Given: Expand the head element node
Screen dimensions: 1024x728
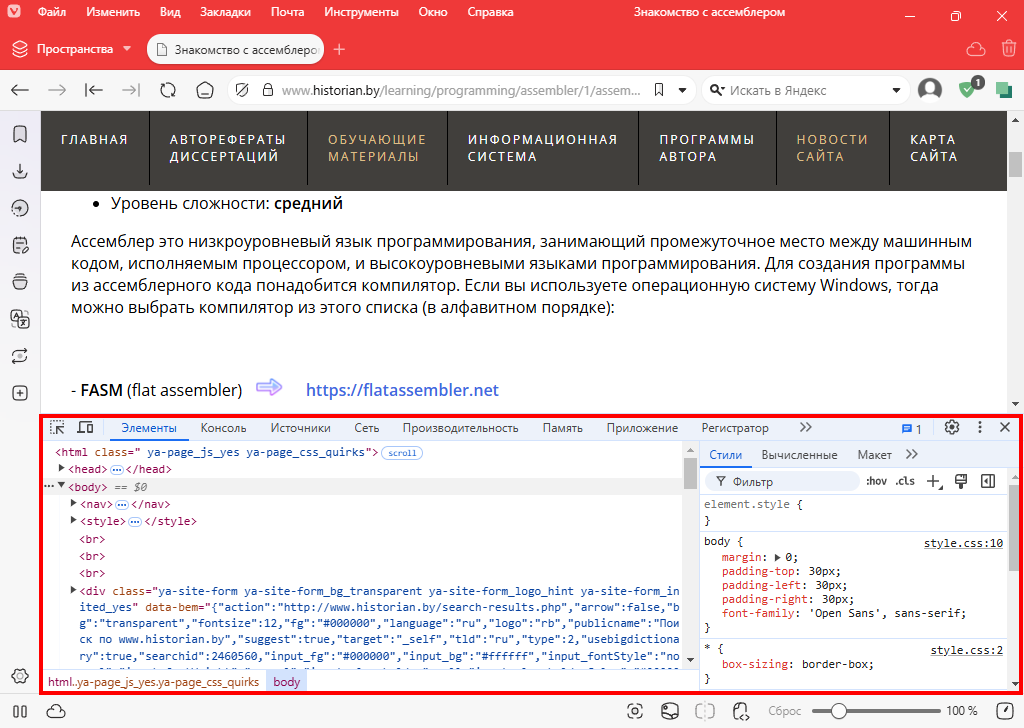Looking at the screenshot, I should (63, 469).
